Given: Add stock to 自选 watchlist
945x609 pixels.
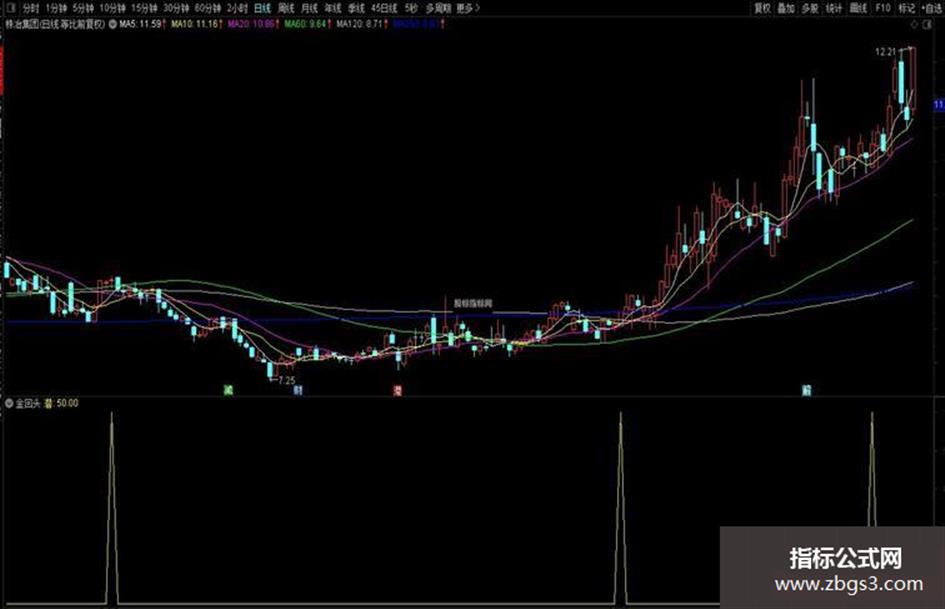Looking at the screenshot, I should [933, 8].
